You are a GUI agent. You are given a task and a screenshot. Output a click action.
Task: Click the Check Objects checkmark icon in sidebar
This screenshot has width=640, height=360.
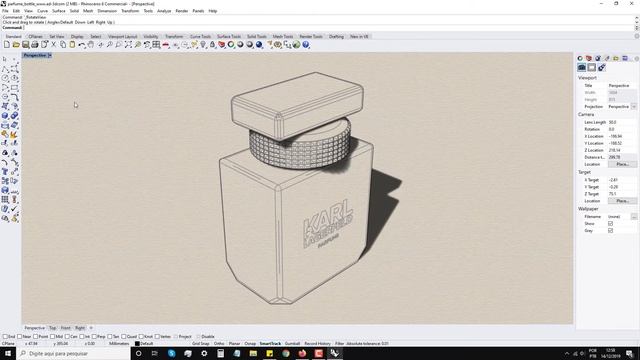pyautogui.click(x=15, y=209)
